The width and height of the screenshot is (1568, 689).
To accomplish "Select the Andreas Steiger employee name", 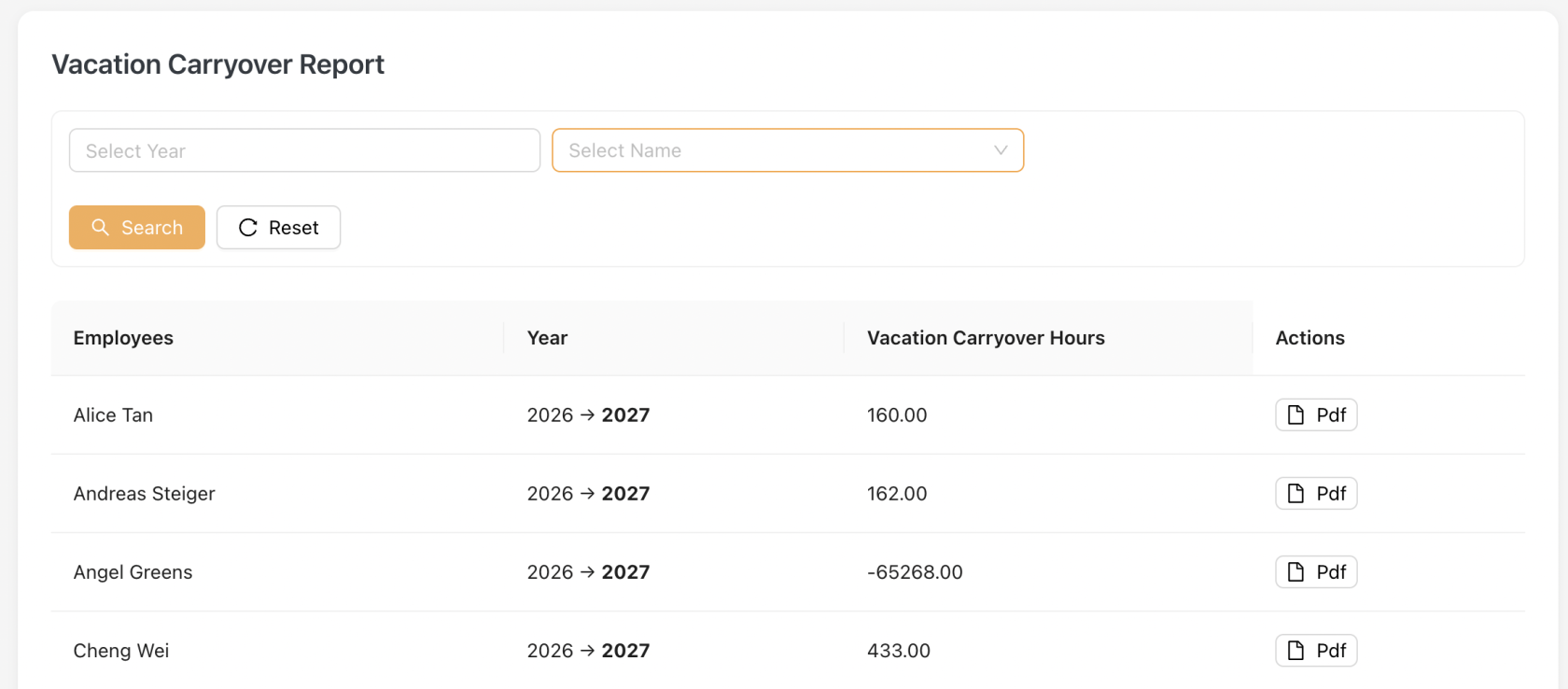I will coord(144,494).
